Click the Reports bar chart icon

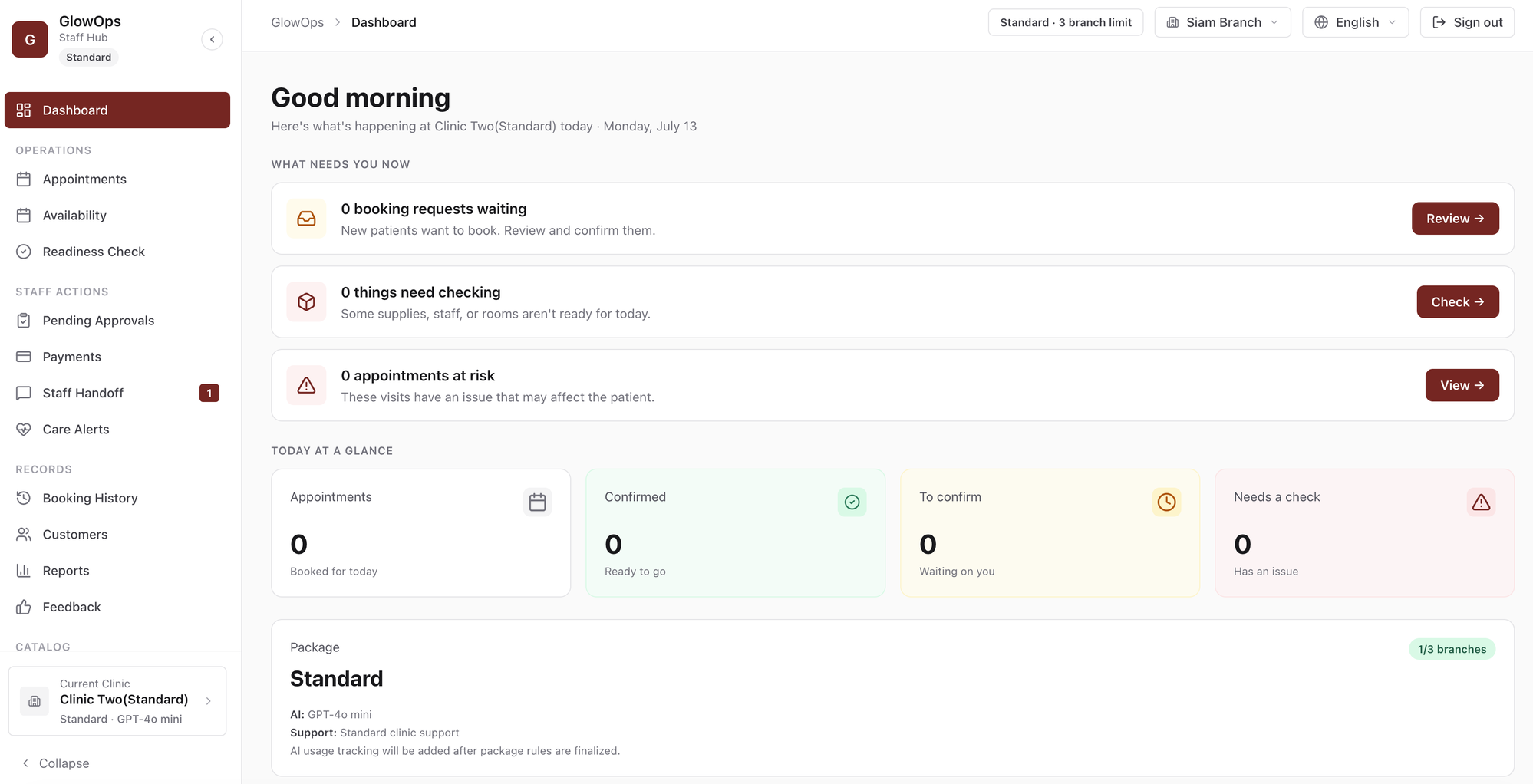(x=24, y=570)
